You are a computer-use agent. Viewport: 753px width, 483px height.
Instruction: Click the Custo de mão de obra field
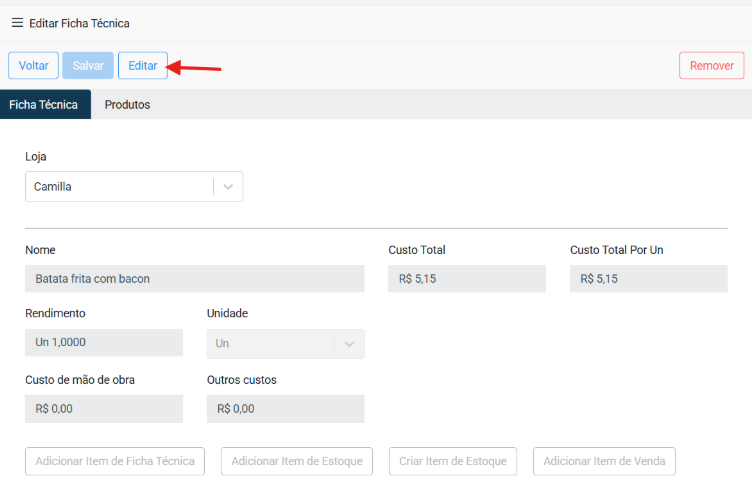coord(103,409)
